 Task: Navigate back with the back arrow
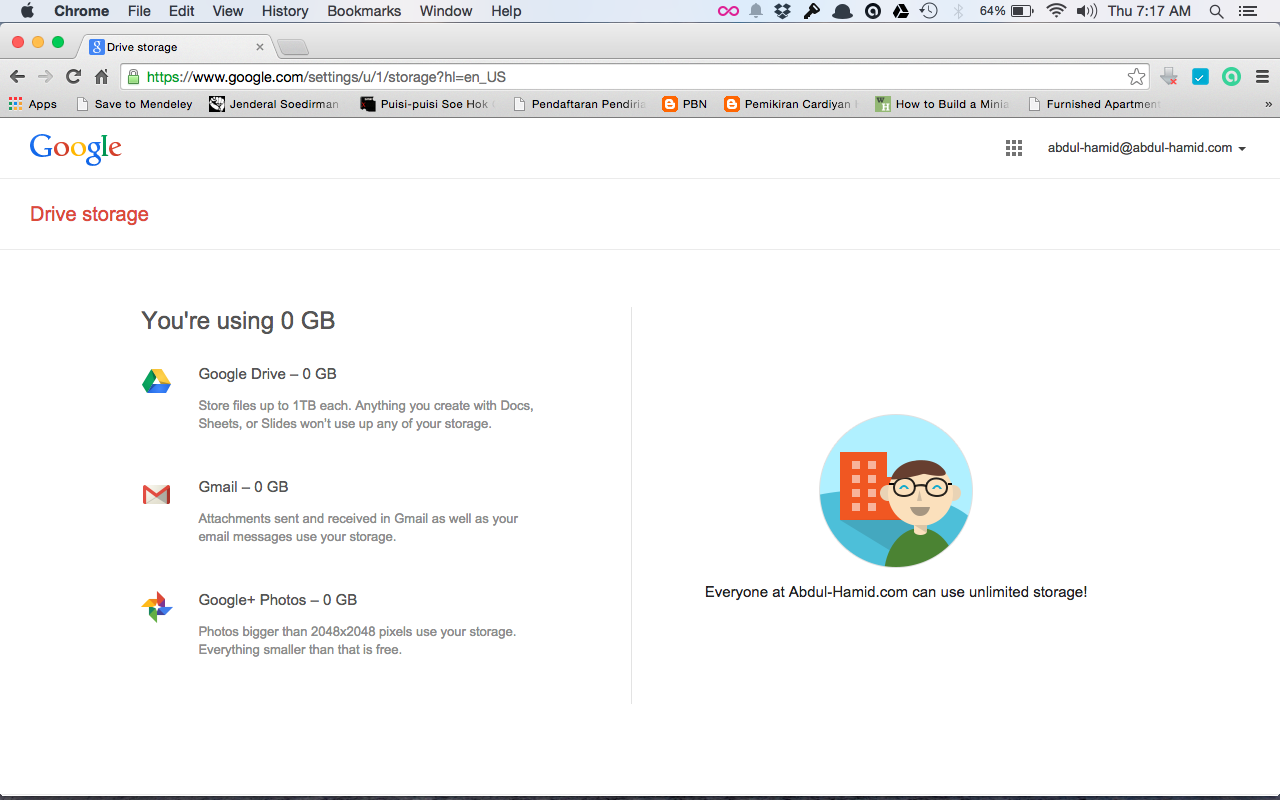(x=17, y=77)
